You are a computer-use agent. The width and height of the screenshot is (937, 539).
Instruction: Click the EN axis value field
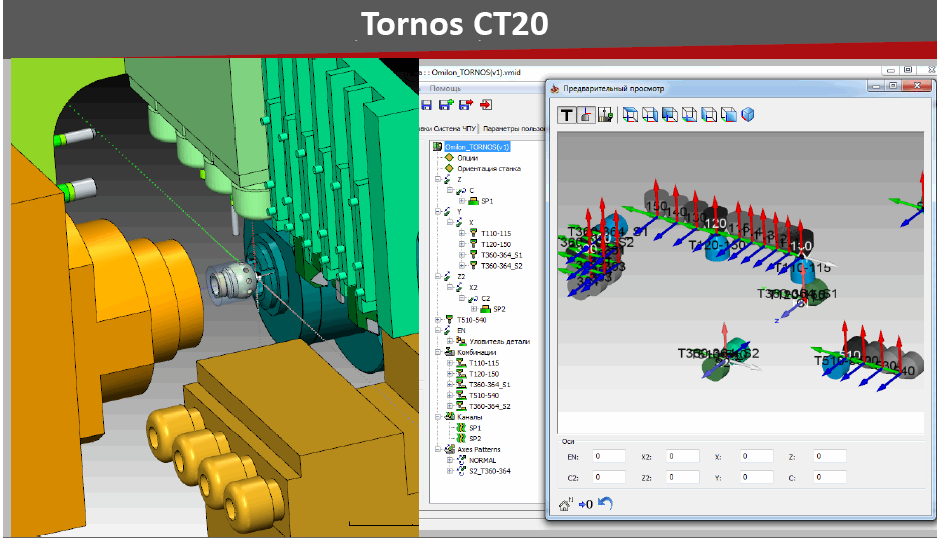(x=609, y=457)
